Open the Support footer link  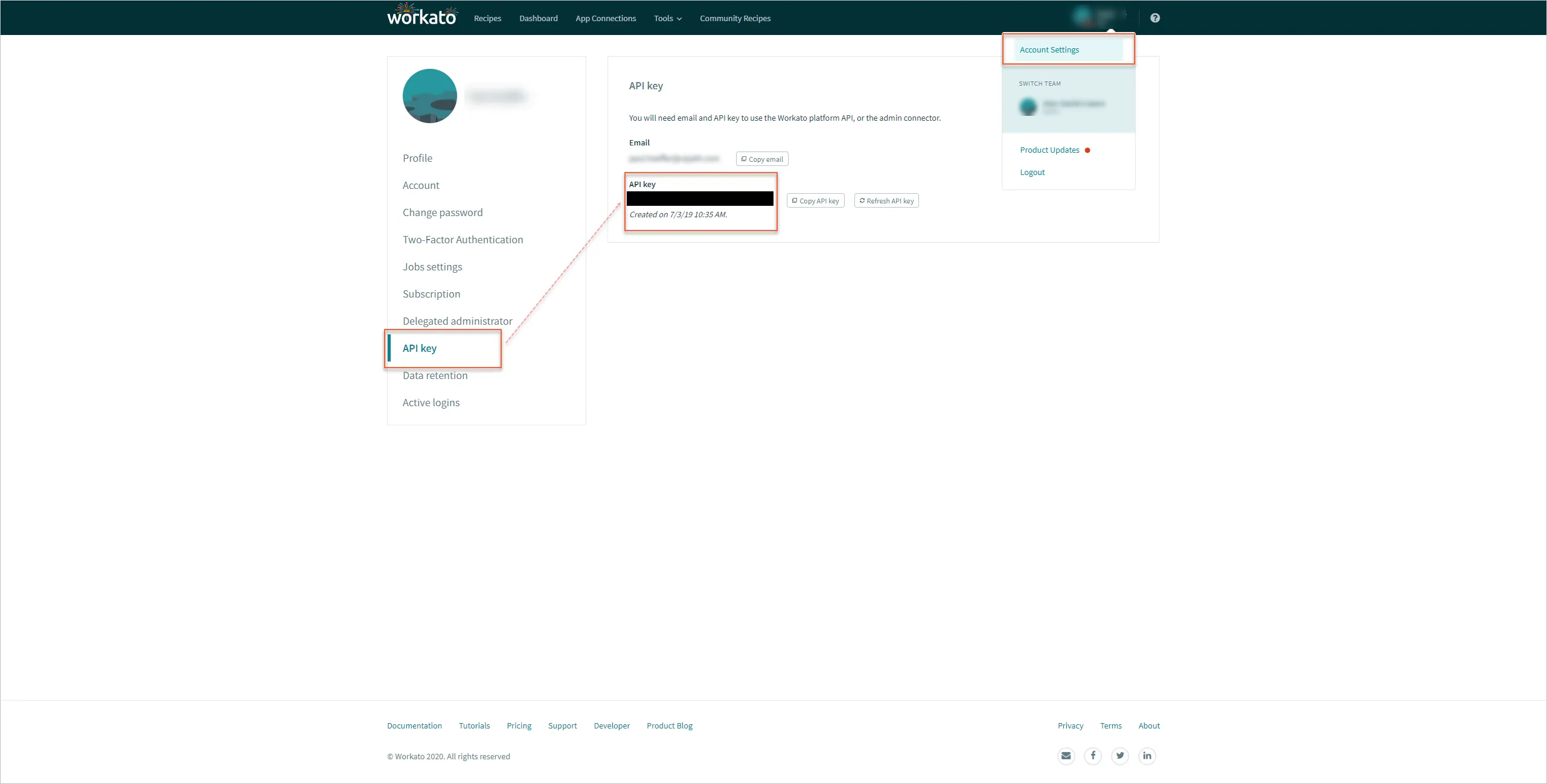click(x=563, y=726)
